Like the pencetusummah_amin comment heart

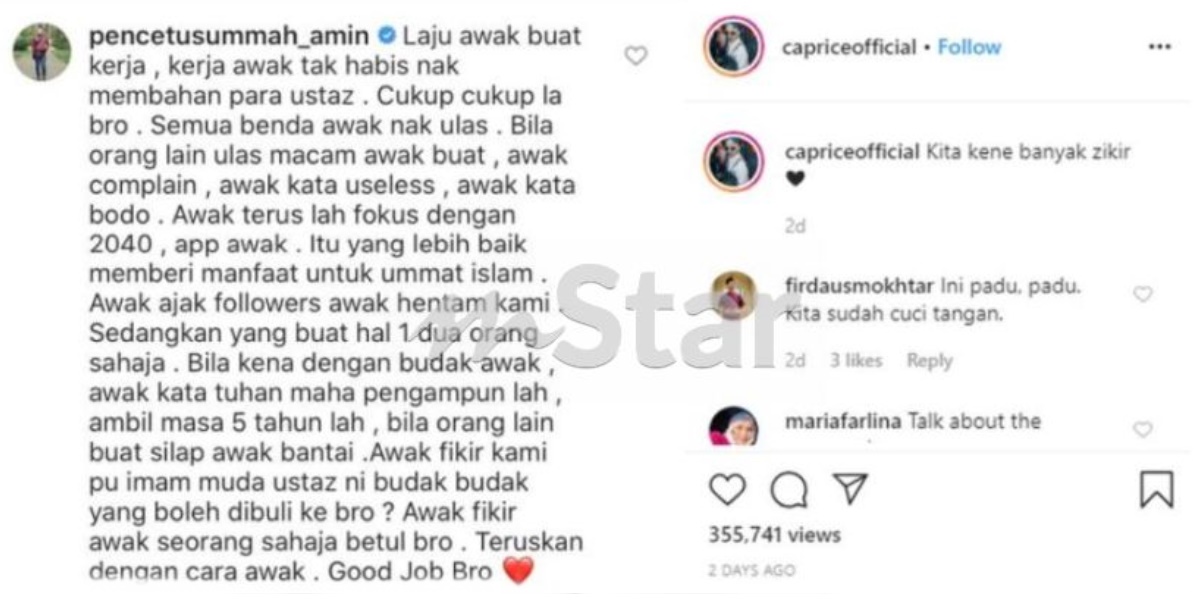tap(636, 57)
